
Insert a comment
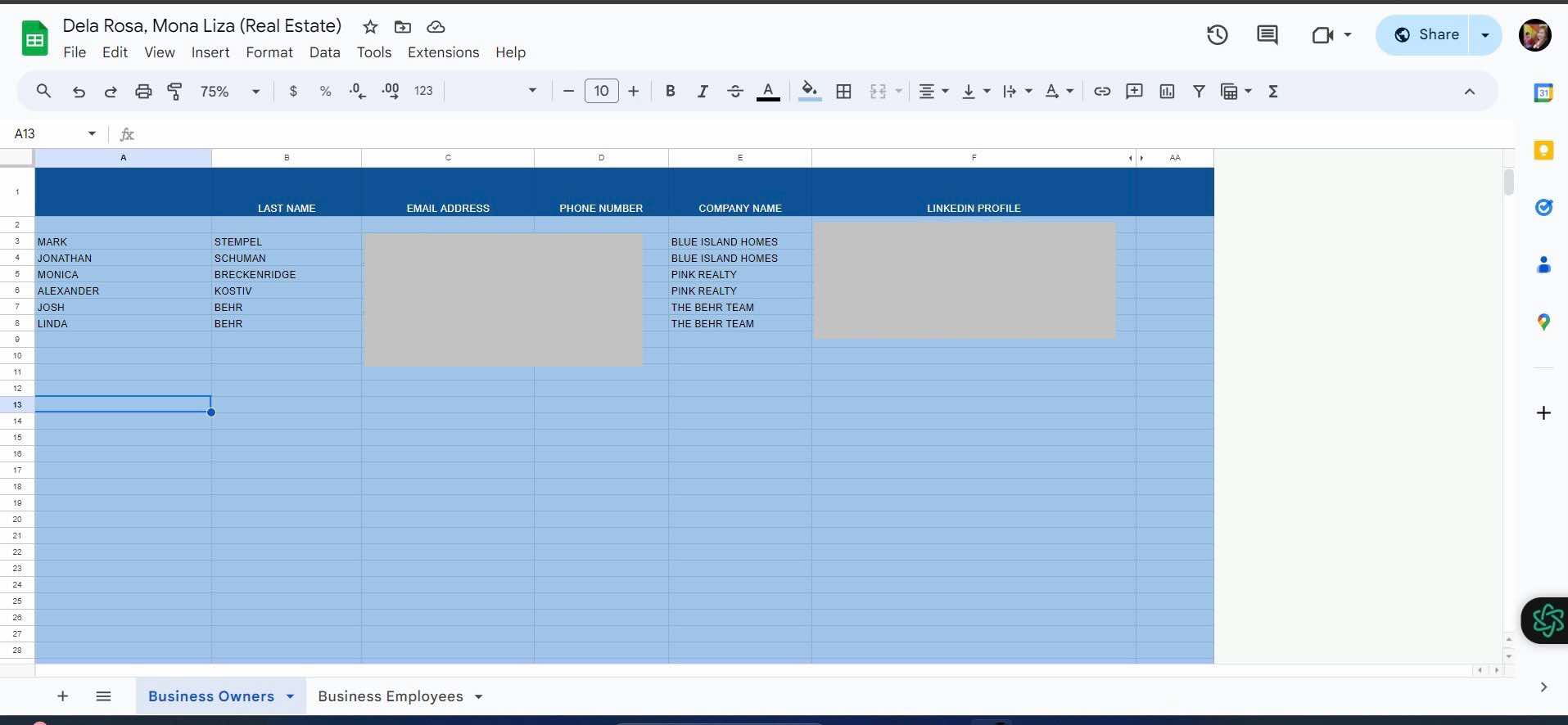click(1134, 92)
